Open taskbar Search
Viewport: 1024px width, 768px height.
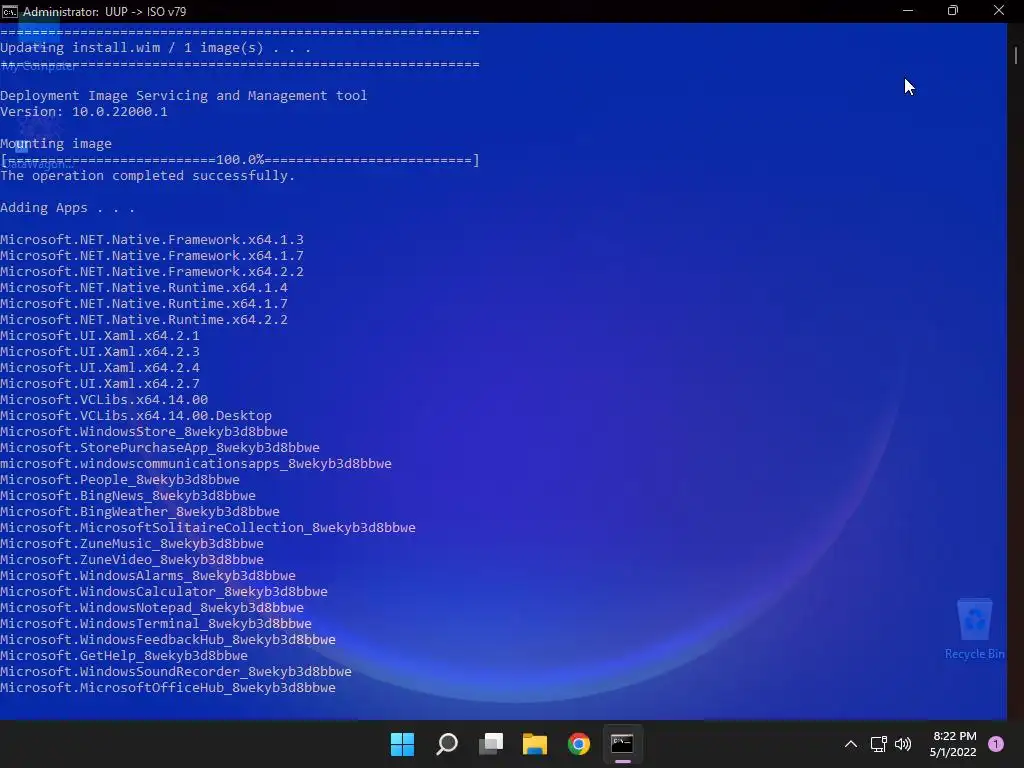447,744
